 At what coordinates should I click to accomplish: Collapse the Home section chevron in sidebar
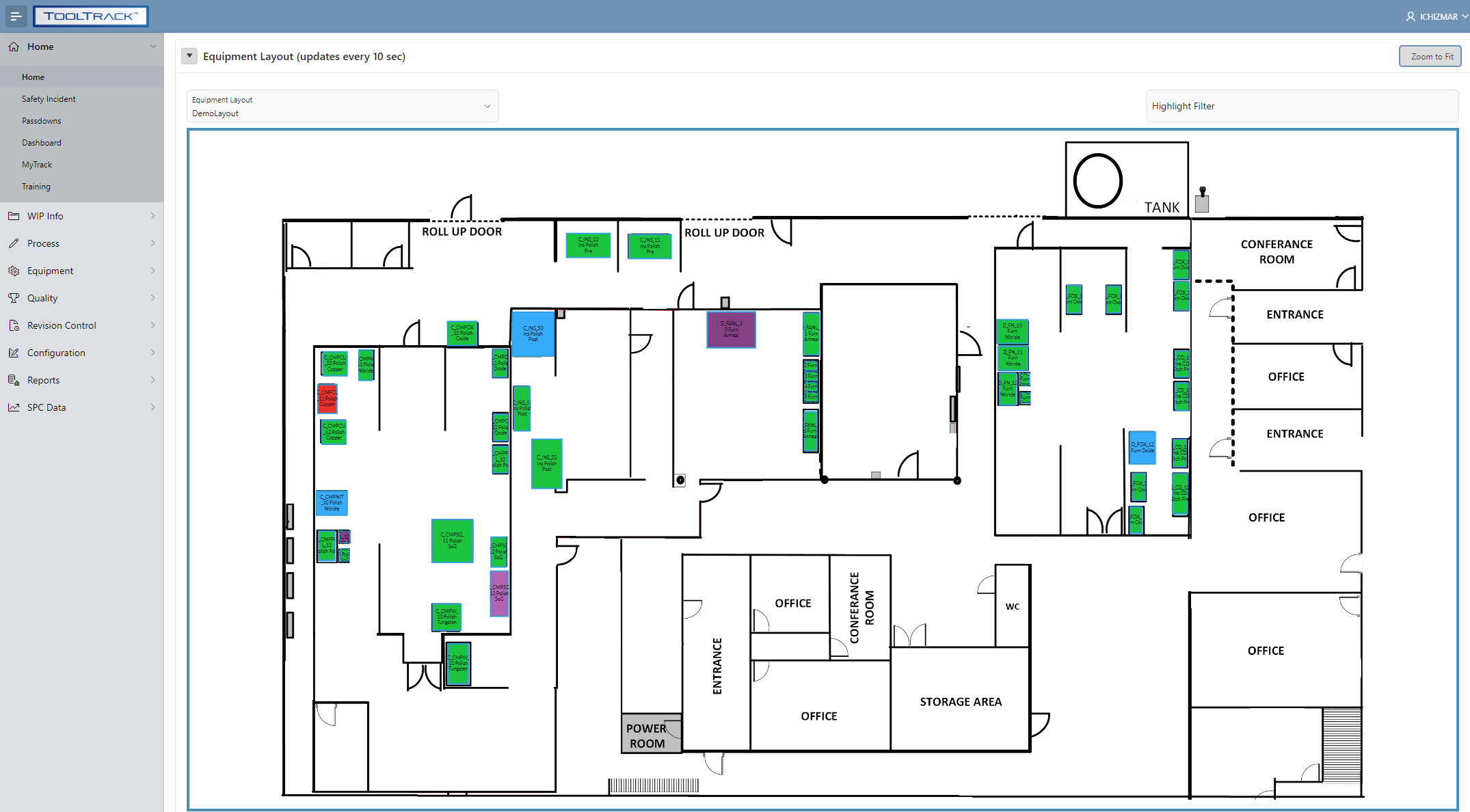pos(153,46)
